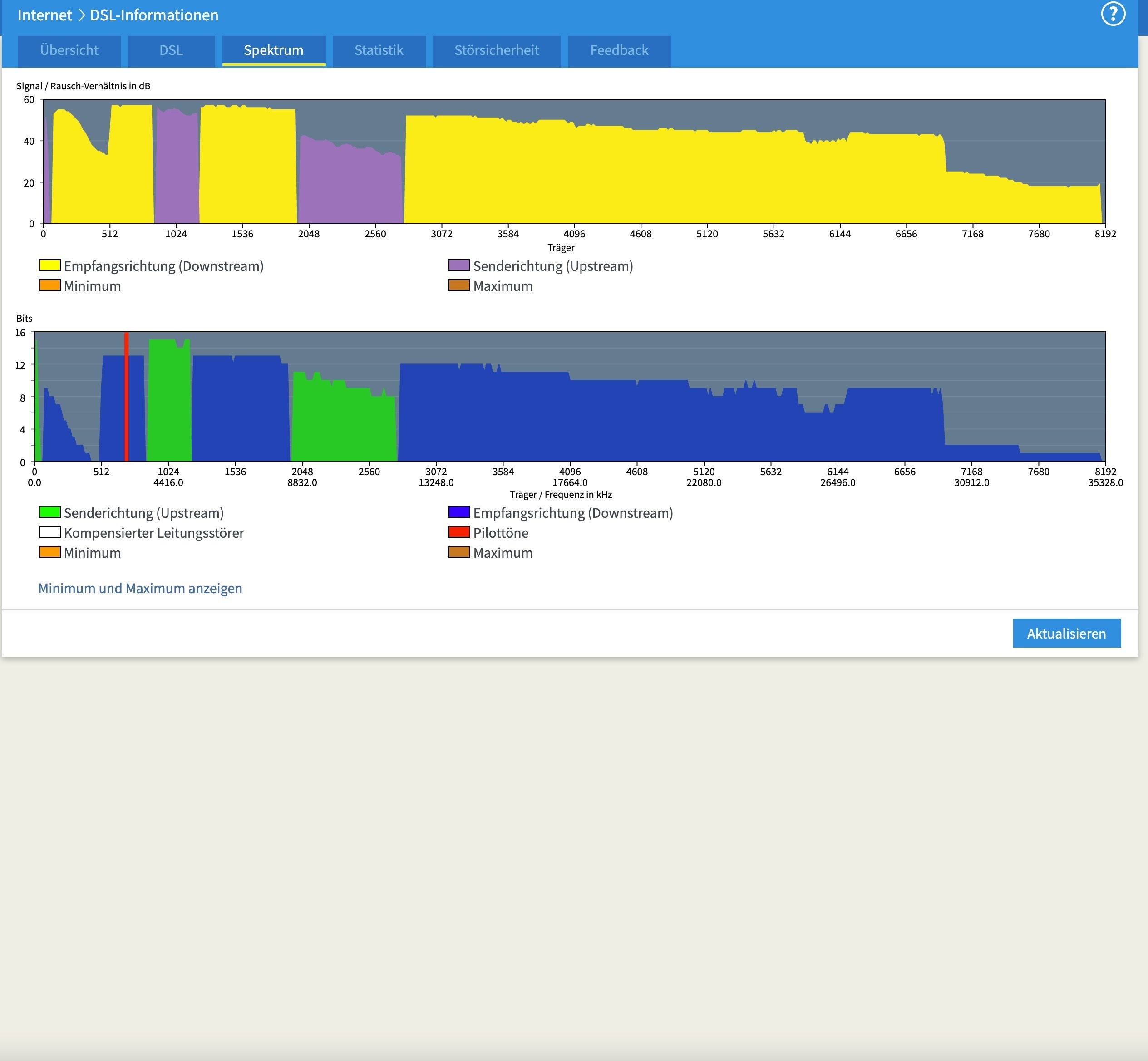Click the Minimum und Maximum anzeigen link
Screen dimensions: 1148x1061
point(140,589)
